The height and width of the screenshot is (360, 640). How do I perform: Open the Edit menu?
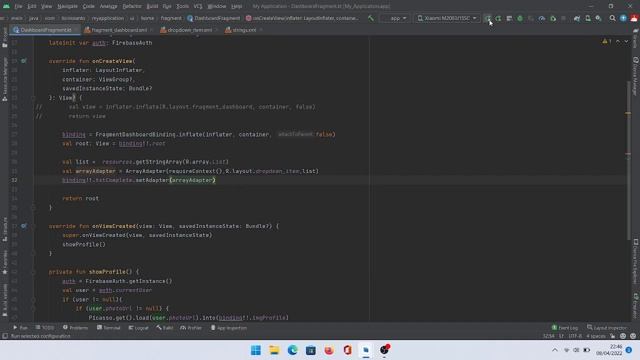point(32,6)
